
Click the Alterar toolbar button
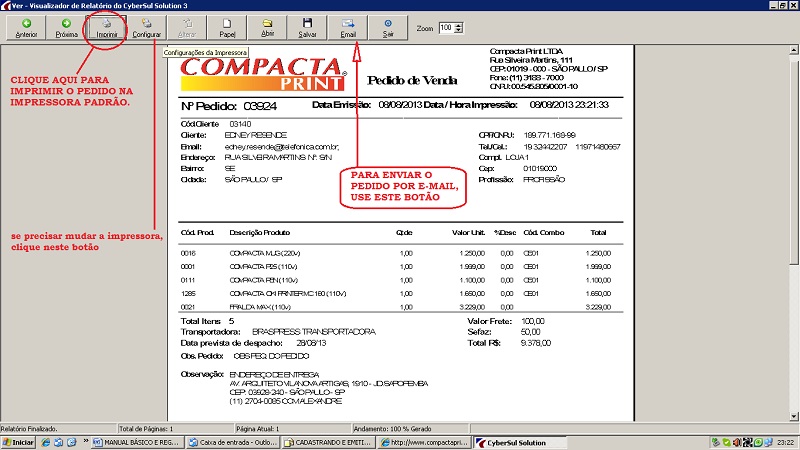(187, 28)
